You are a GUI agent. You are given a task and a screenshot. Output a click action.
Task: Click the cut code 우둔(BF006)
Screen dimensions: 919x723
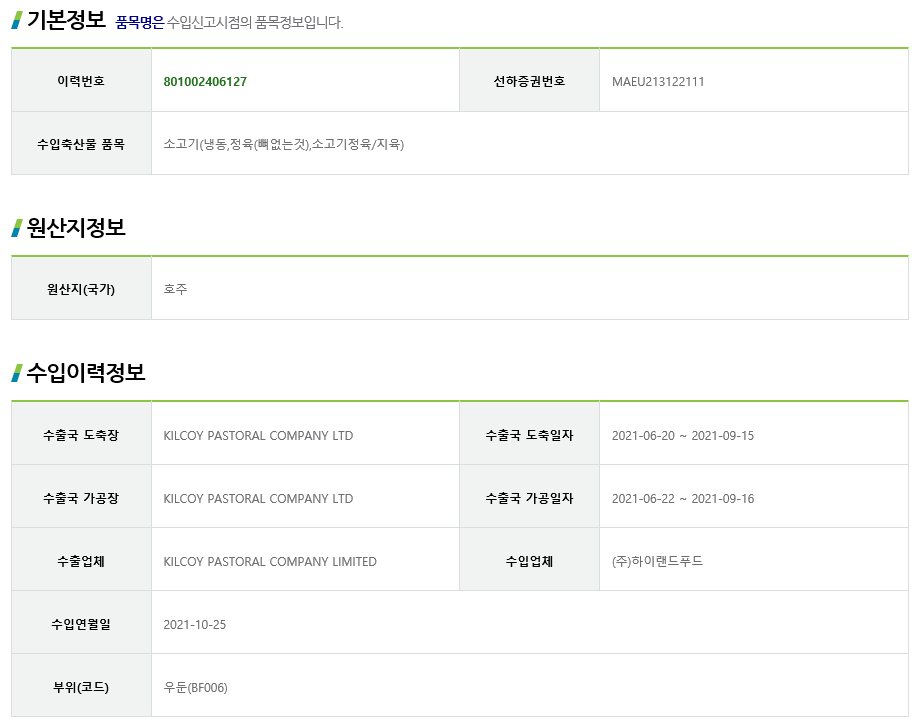click(x=195, y=687)
